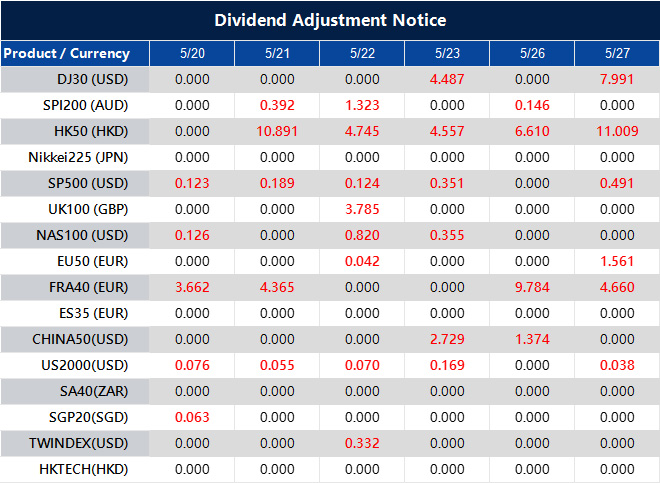Click the 5/20 date column header
This screenshot has height=483, width=660.
[x=191, y=53]
